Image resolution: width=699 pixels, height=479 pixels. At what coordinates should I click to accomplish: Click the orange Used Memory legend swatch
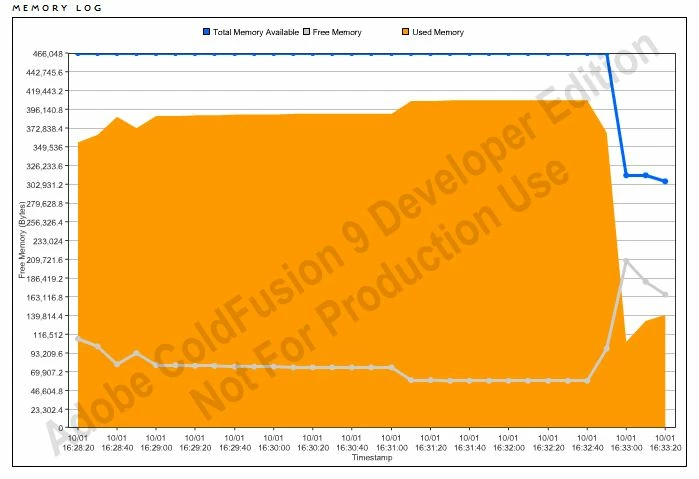pos(406,32)
